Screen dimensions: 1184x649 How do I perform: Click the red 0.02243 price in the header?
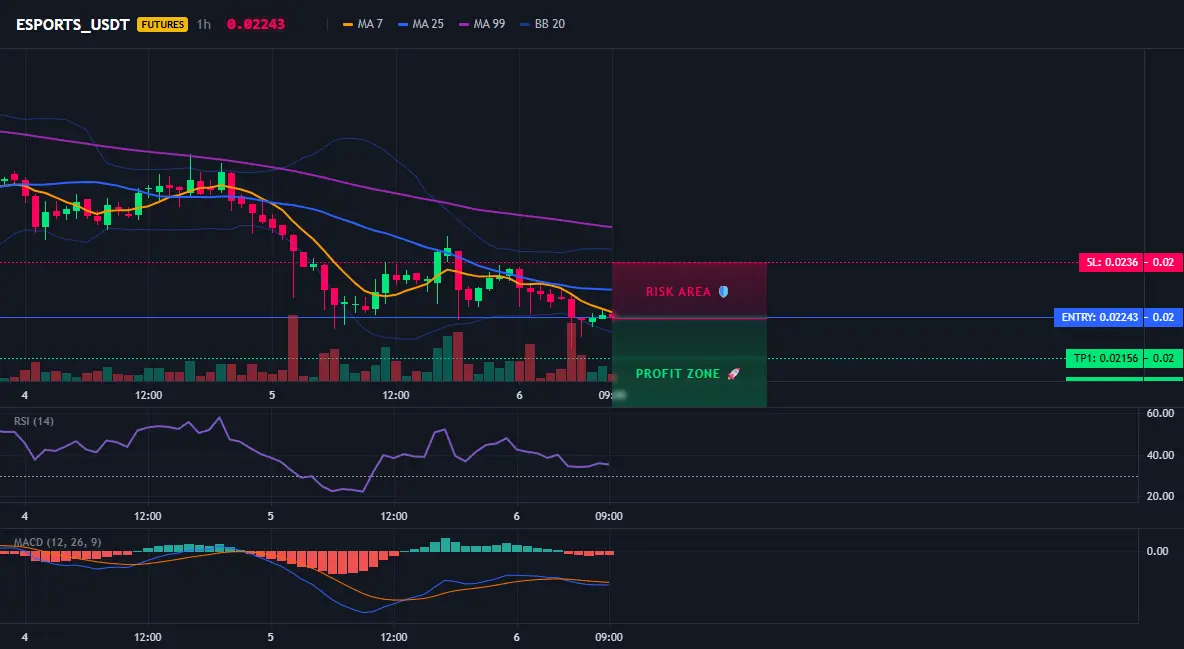(x=256, y=24)
